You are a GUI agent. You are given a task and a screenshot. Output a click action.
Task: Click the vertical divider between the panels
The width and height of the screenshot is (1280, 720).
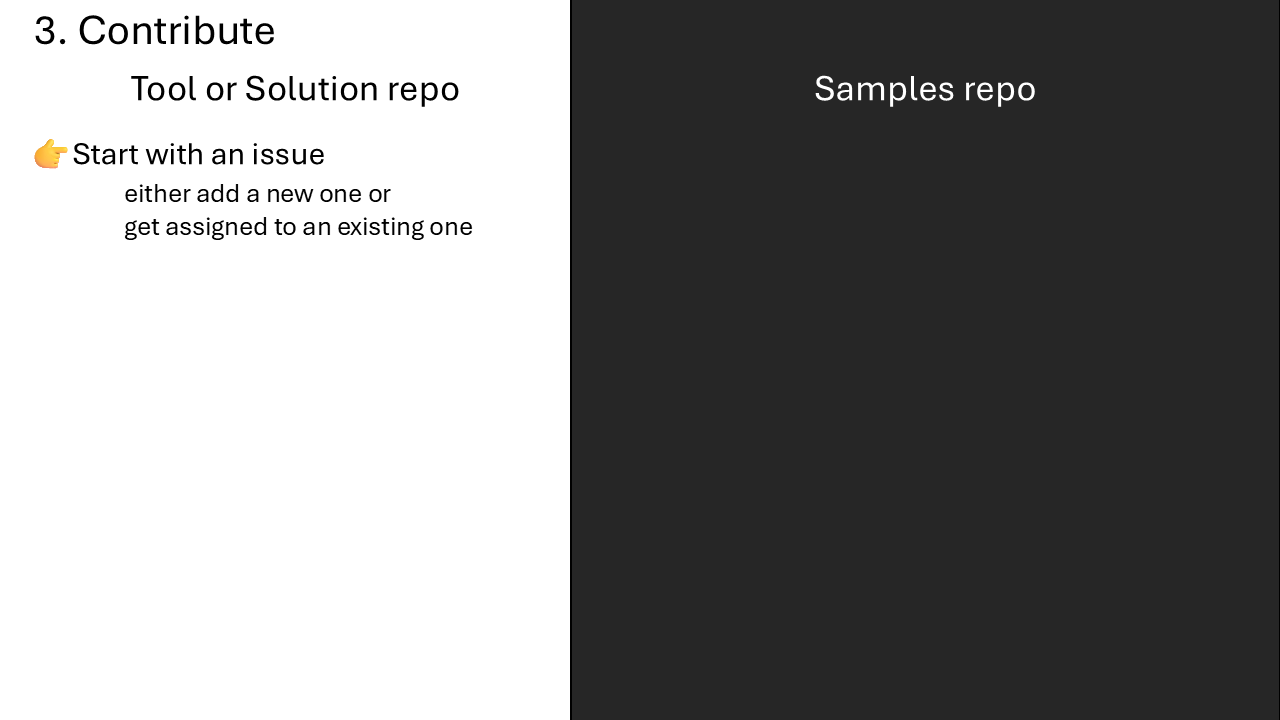tap(570, 360)
